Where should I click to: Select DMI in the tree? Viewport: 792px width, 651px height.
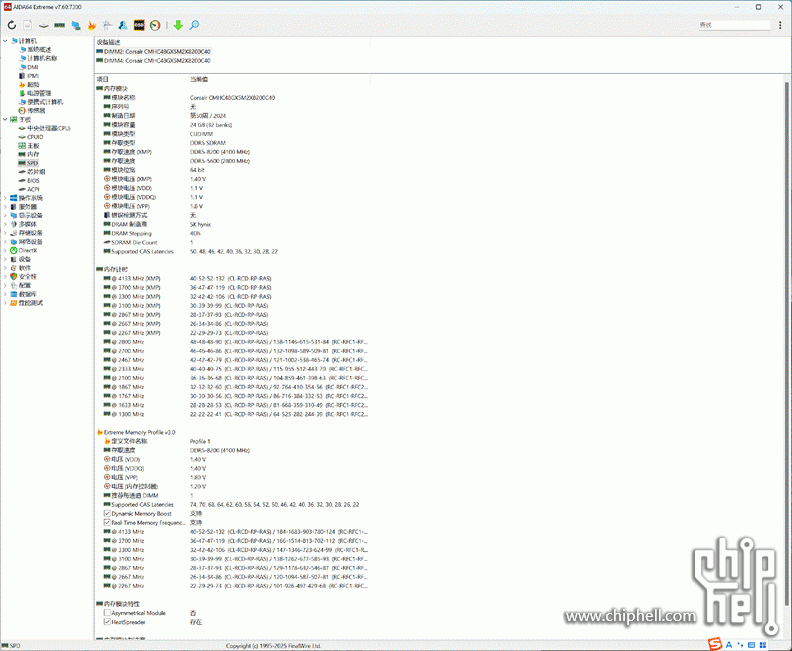pos(32,67)
